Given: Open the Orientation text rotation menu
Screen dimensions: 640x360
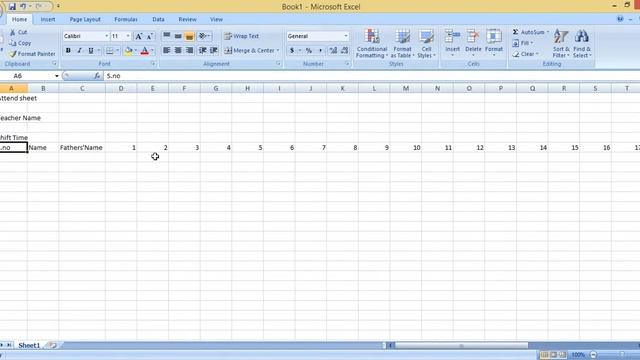Looking at the screenshot, I should (204, 36).
